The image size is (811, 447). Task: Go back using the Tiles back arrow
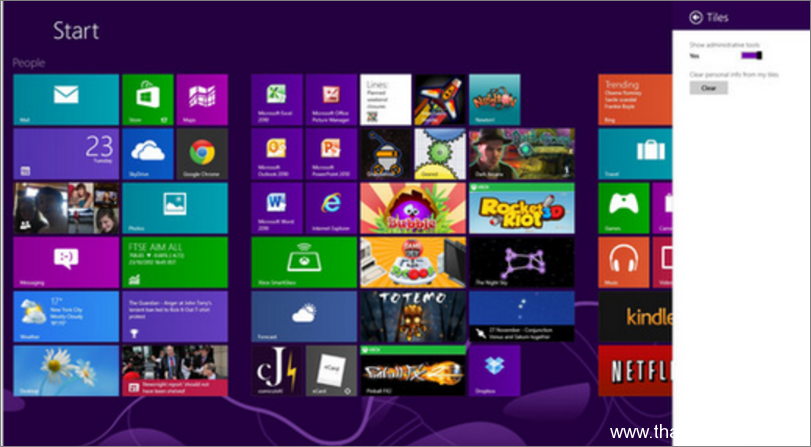click(x=695, y=17)
